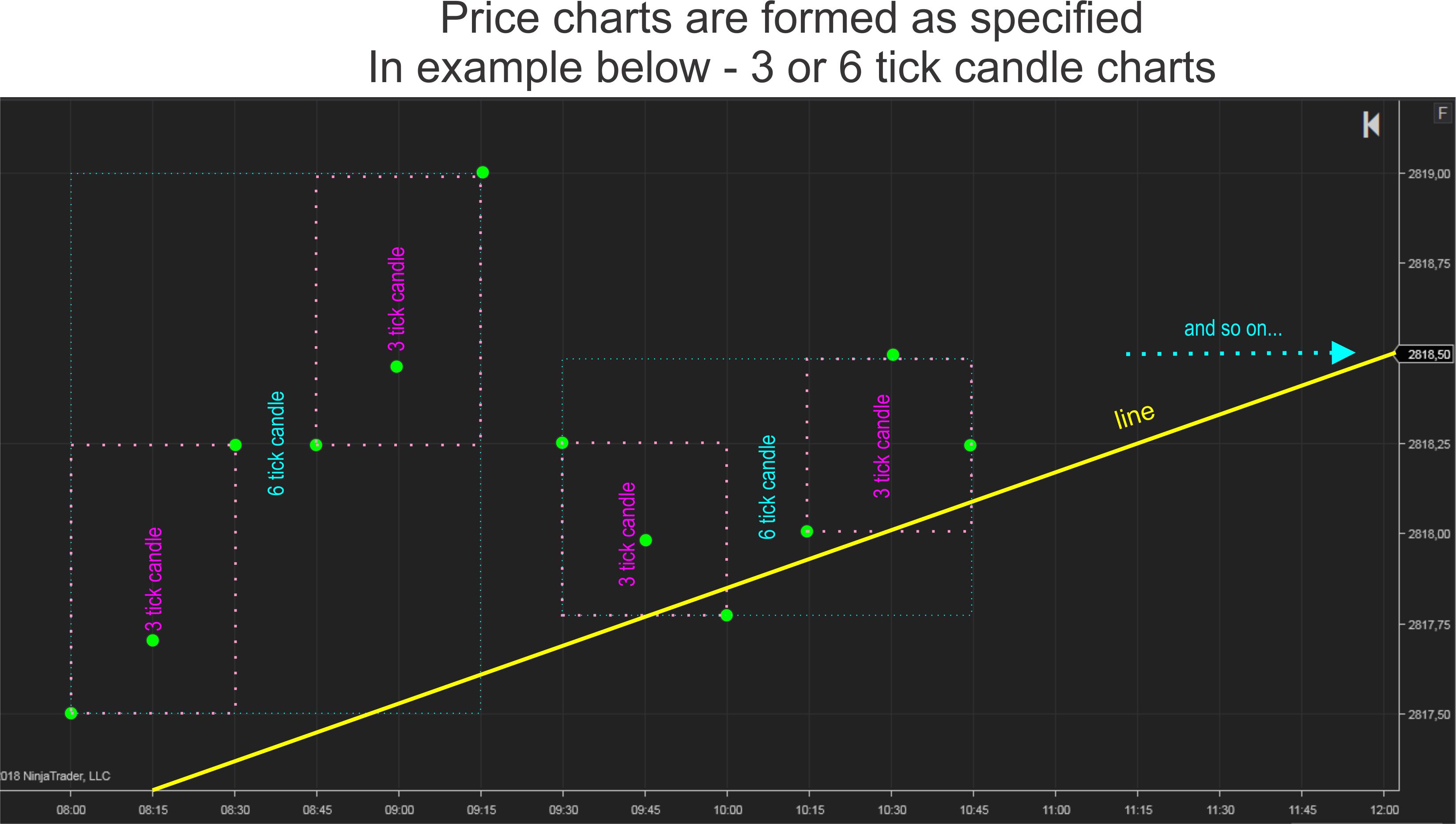Select the green dot at 08:00 start
Image resolution: width=1456 pixels, height=824 pixels.
(71, 713)
